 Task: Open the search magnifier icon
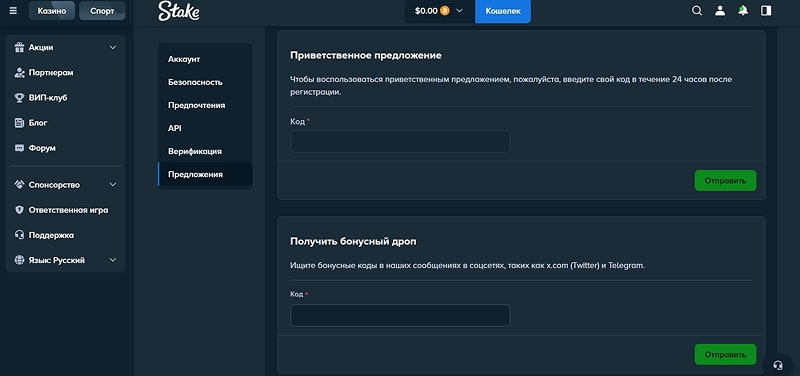696,11
